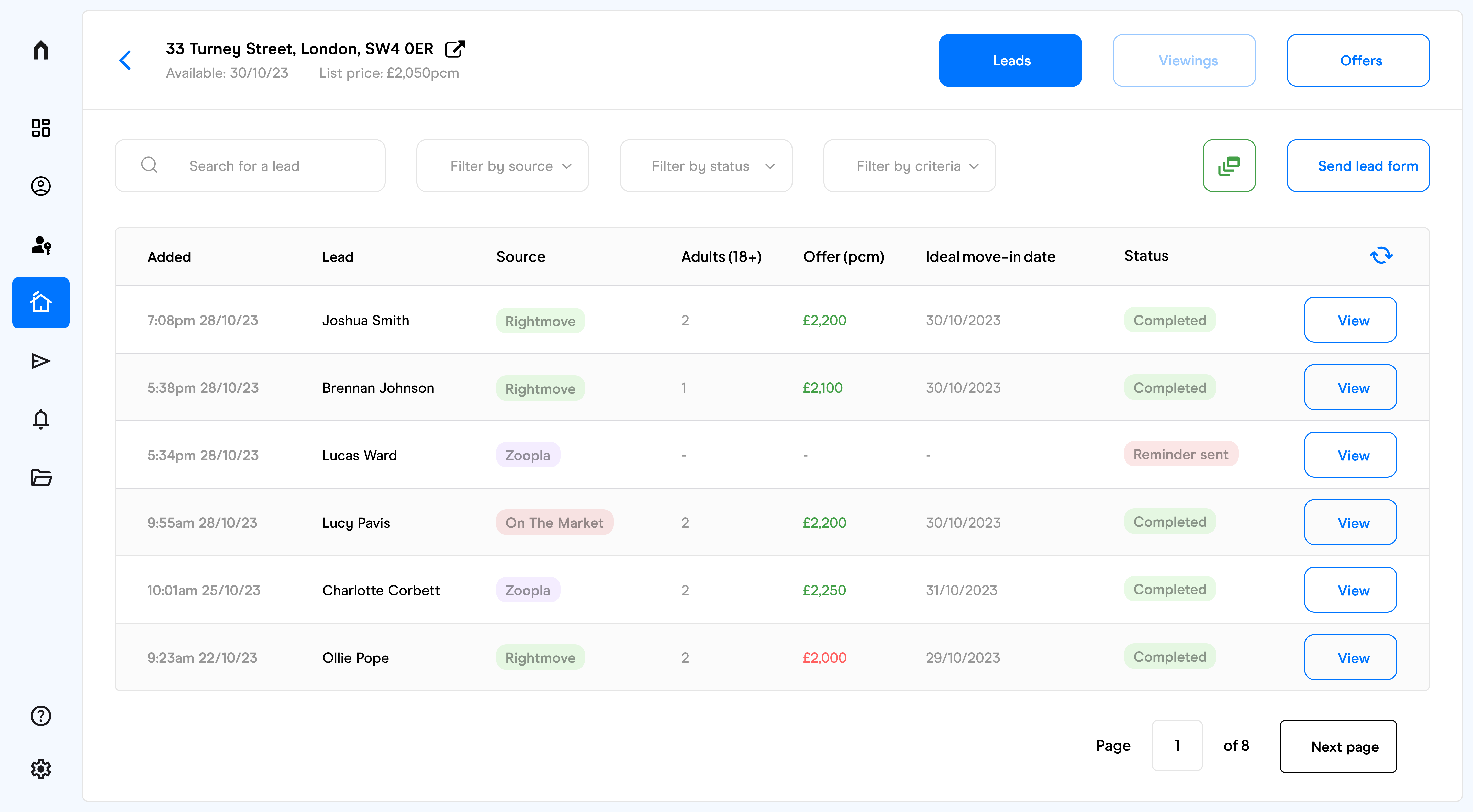The height and width of the screenshot is (812, 1473).
Task: Open the notifications bell icon
Action: [41, 419]
